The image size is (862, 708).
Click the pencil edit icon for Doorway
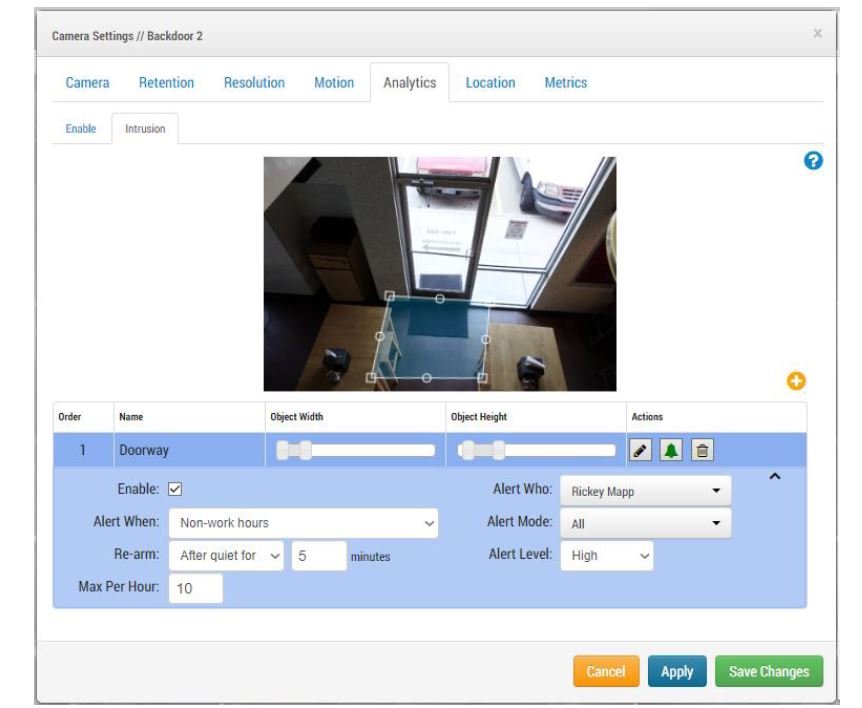tap(640, 451)
